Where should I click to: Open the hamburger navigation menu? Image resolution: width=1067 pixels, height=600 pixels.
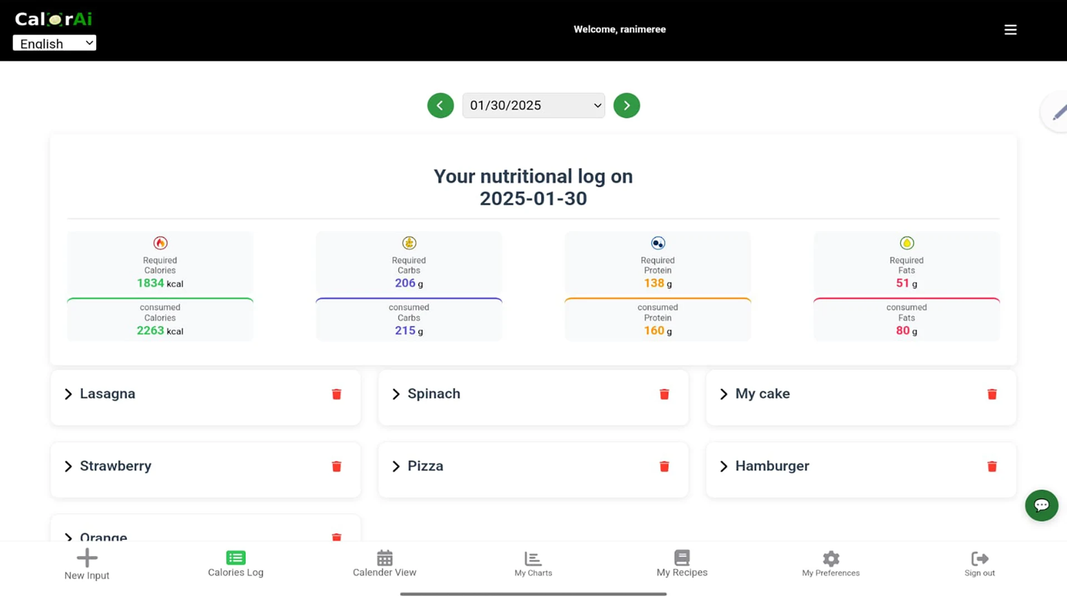[1010, 29]
